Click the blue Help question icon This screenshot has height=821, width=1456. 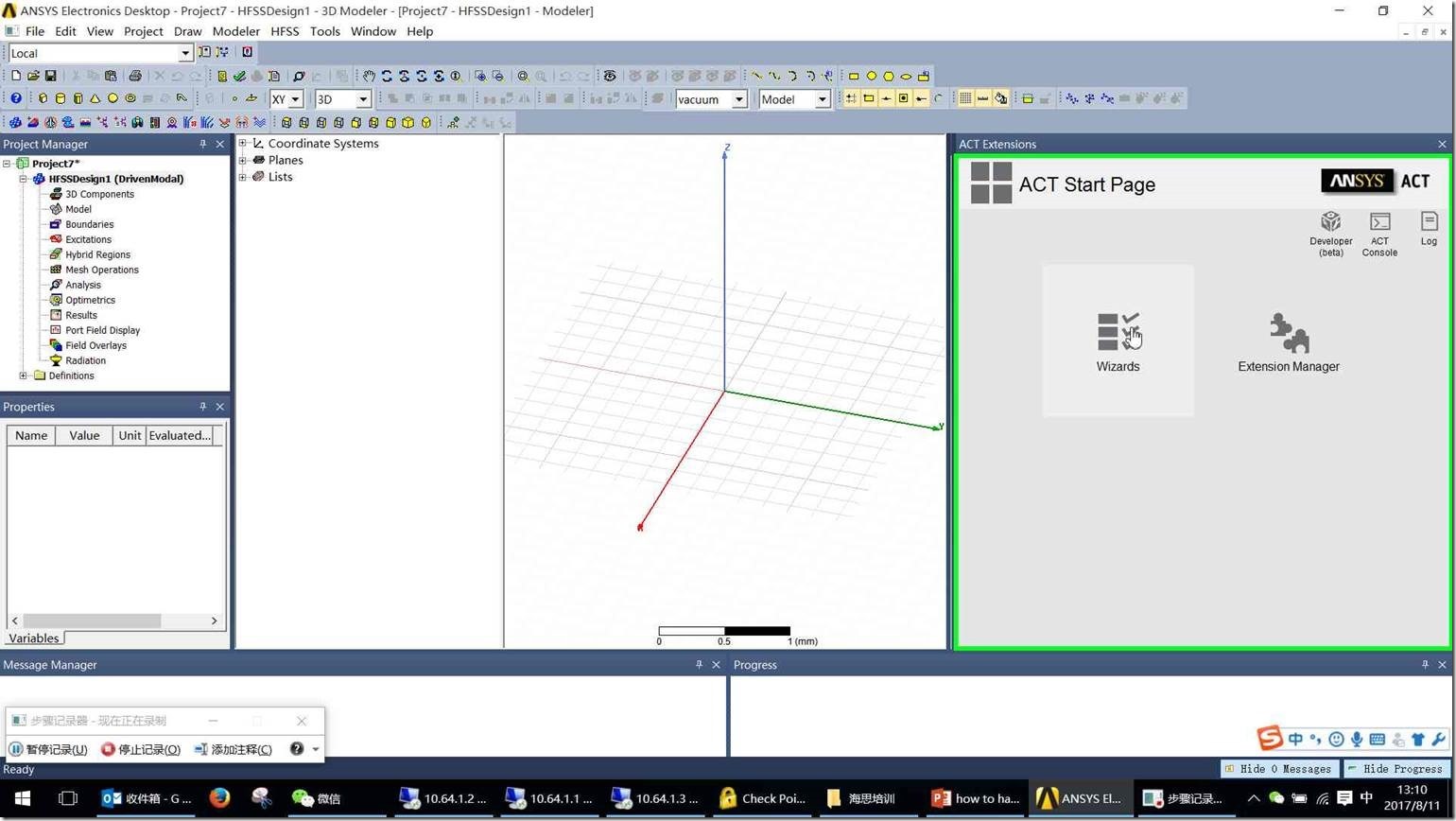click(15, 98)
